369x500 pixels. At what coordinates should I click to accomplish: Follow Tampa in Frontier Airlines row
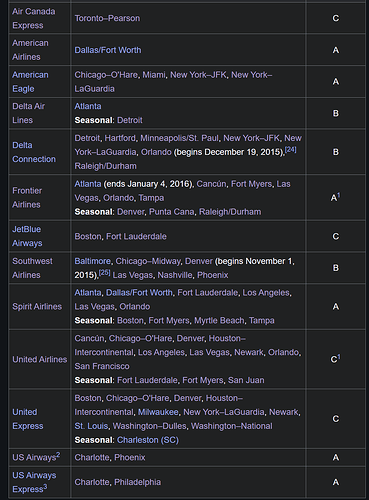(151, 198)
